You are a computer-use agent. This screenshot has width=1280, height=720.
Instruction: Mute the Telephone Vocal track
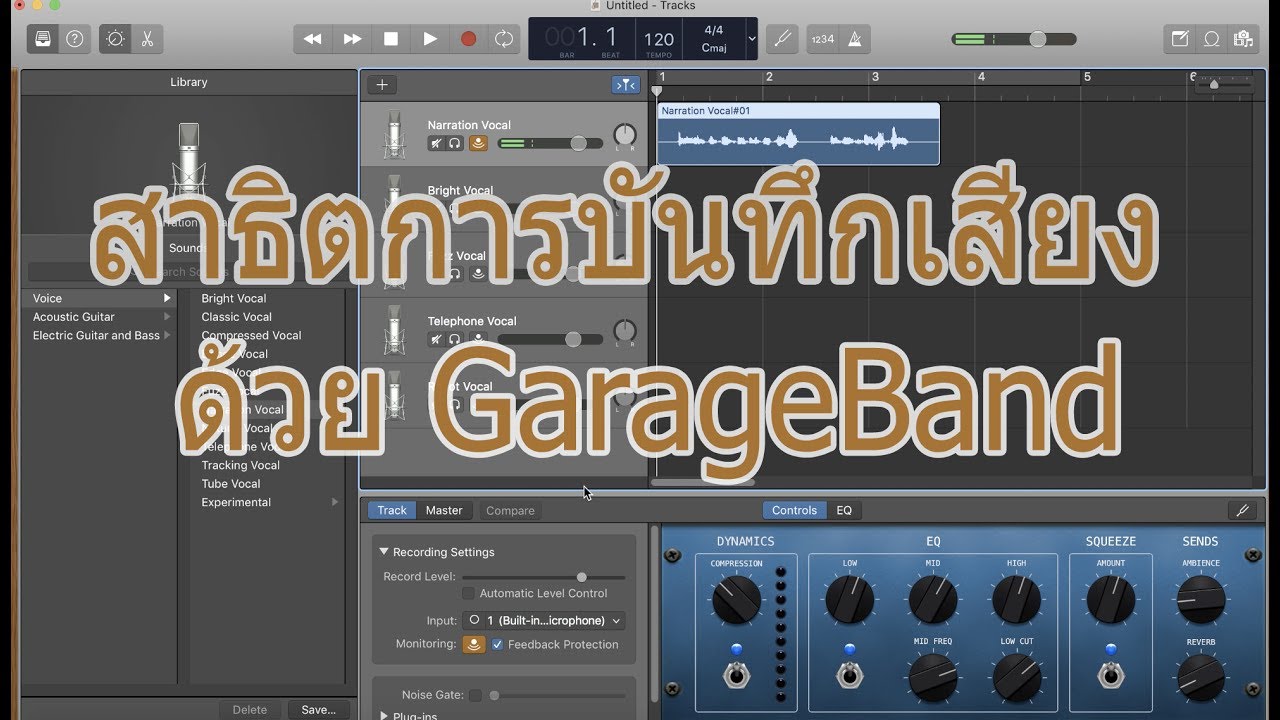point(436,339)
